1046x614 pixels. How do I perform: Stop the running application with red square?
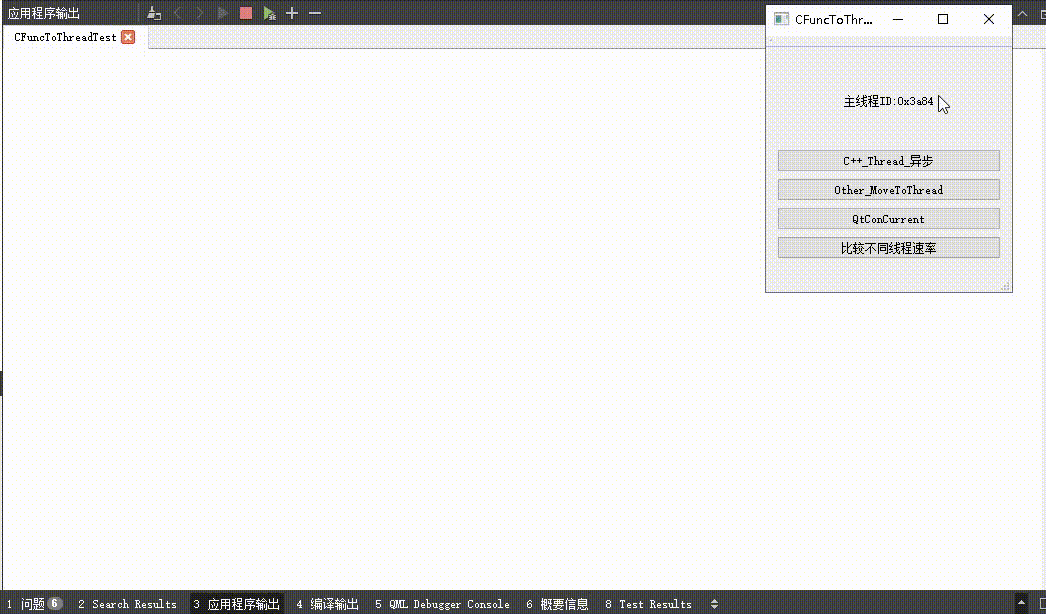click(x=245, y=13)
